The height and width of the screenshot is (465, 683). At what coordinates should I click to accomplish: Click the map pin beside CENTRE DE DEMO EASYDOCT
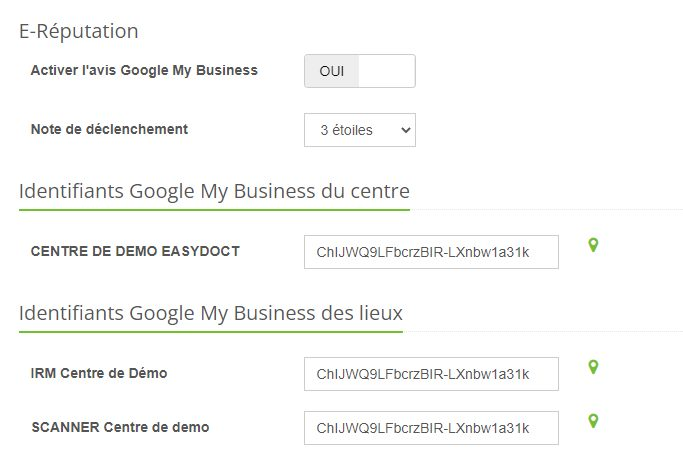click(x=593, y=245)
